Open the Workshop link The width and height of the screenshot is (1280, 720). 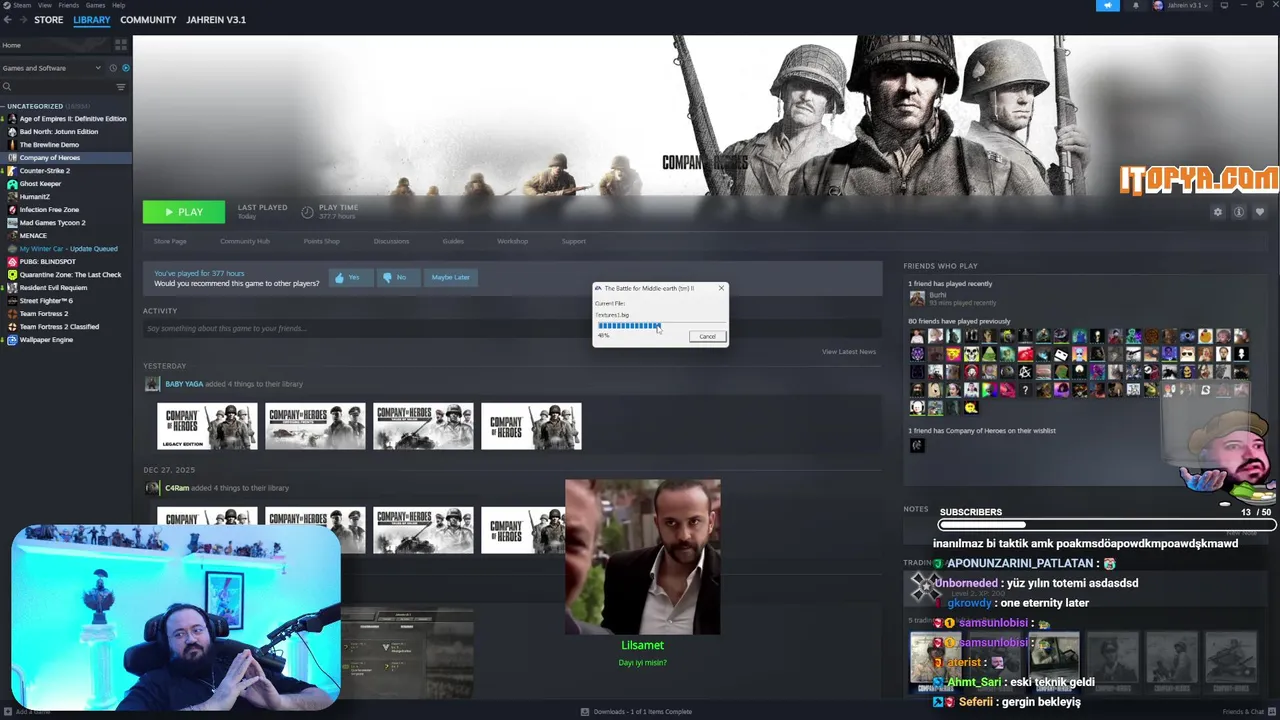512,241
